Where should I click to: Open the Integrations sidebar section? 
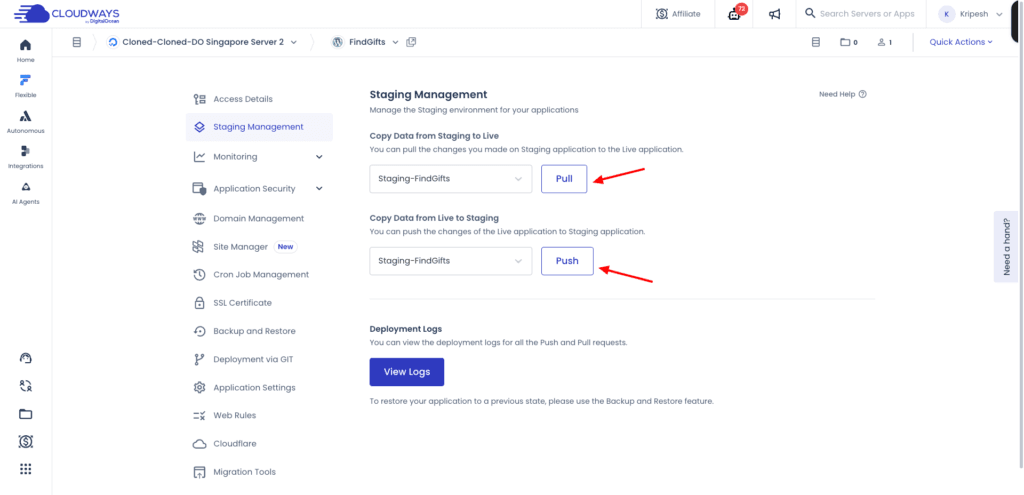point(25,157)
